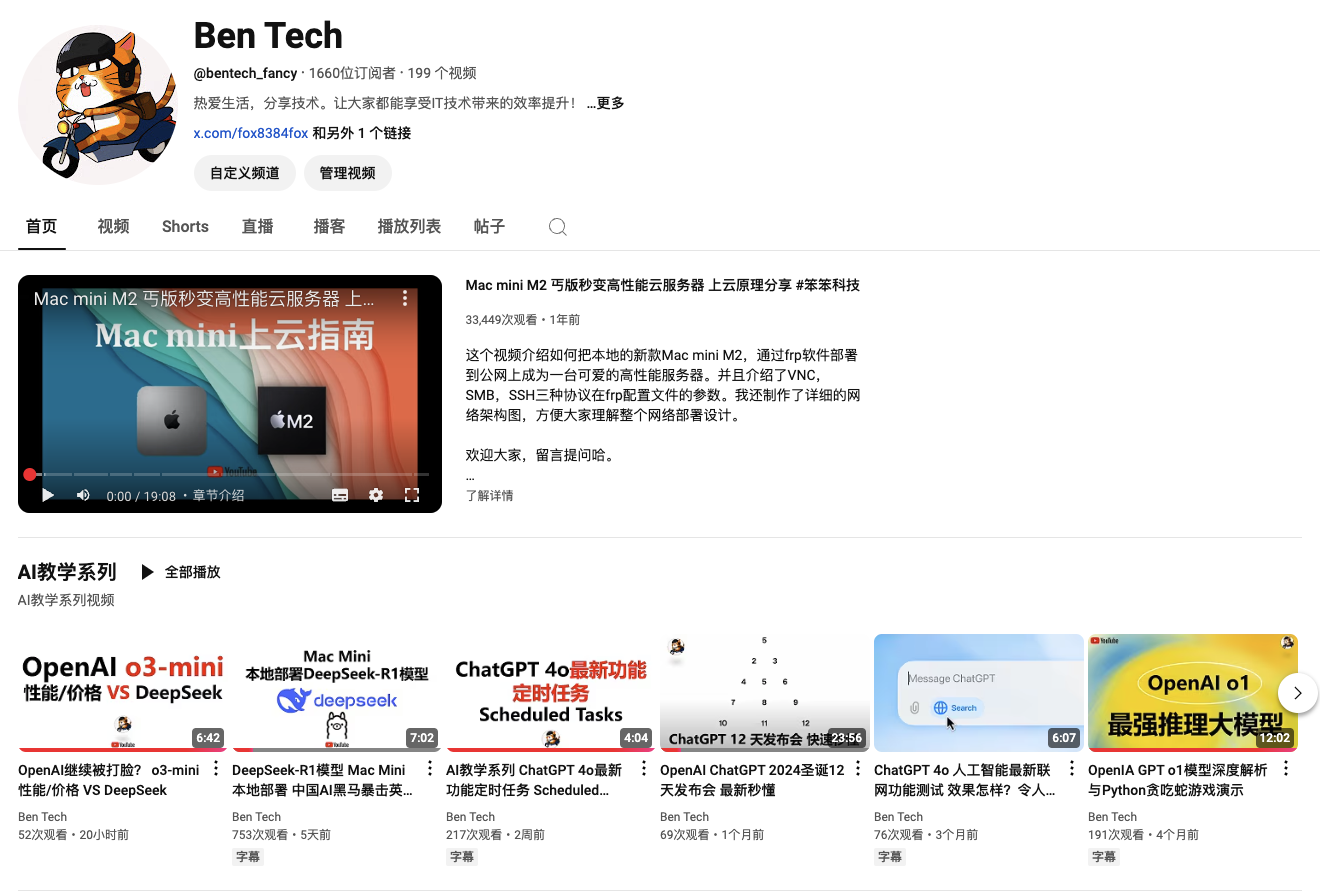Open options menu for ChatGPT 12天发布会 video
This screenshot has height=894, width=1320.
point(858,769)
